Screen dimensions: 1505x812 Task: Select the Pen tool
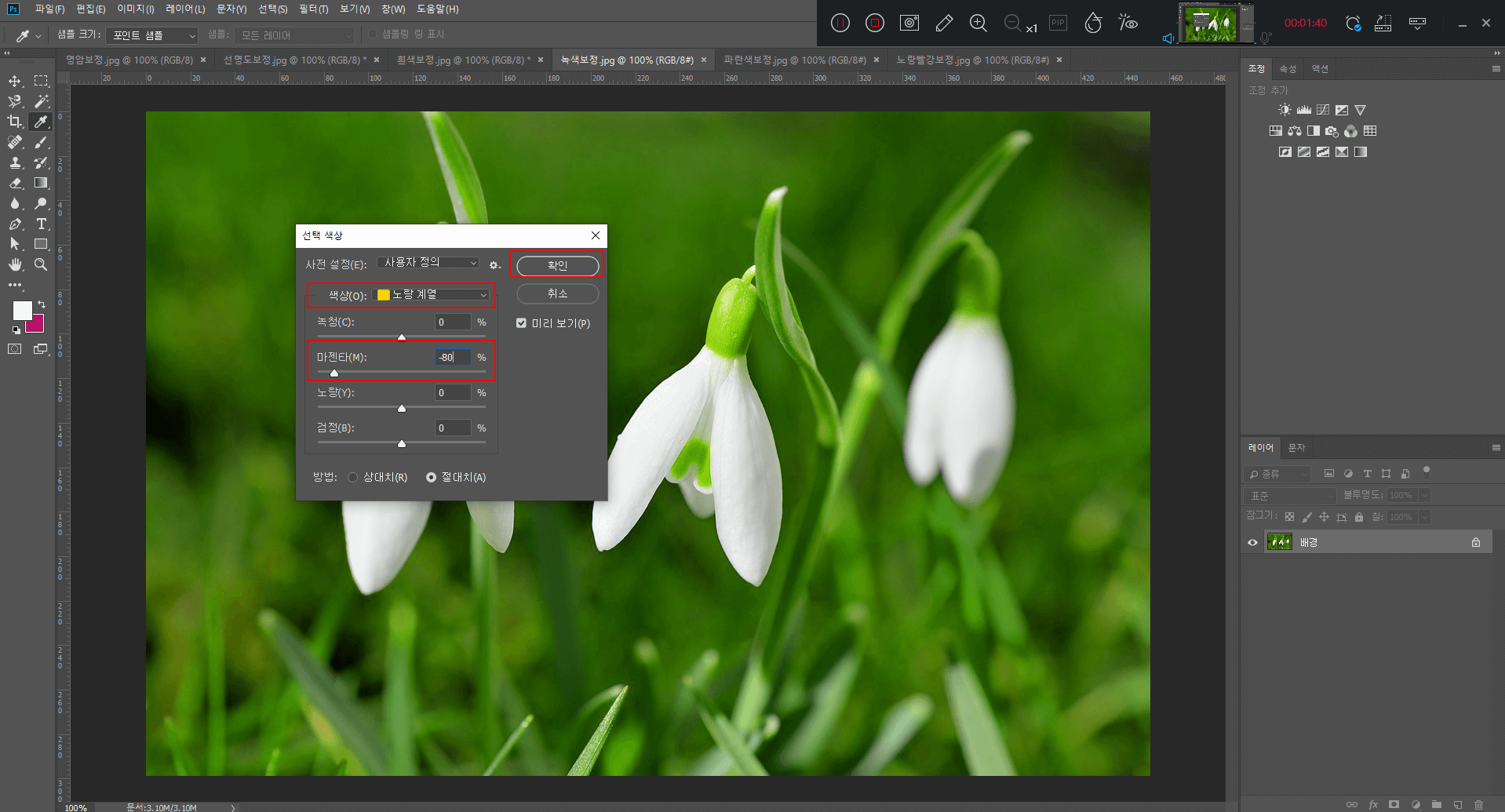pos(15,224)
